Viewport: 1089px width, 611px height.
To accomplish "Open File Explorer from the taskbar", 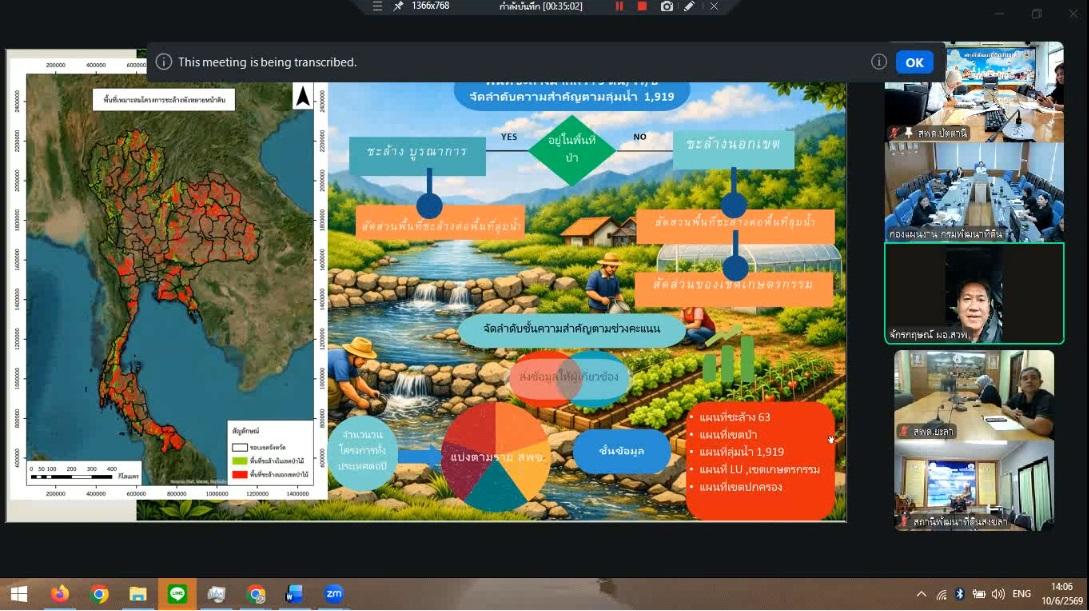I will click(x=138, y=594).
